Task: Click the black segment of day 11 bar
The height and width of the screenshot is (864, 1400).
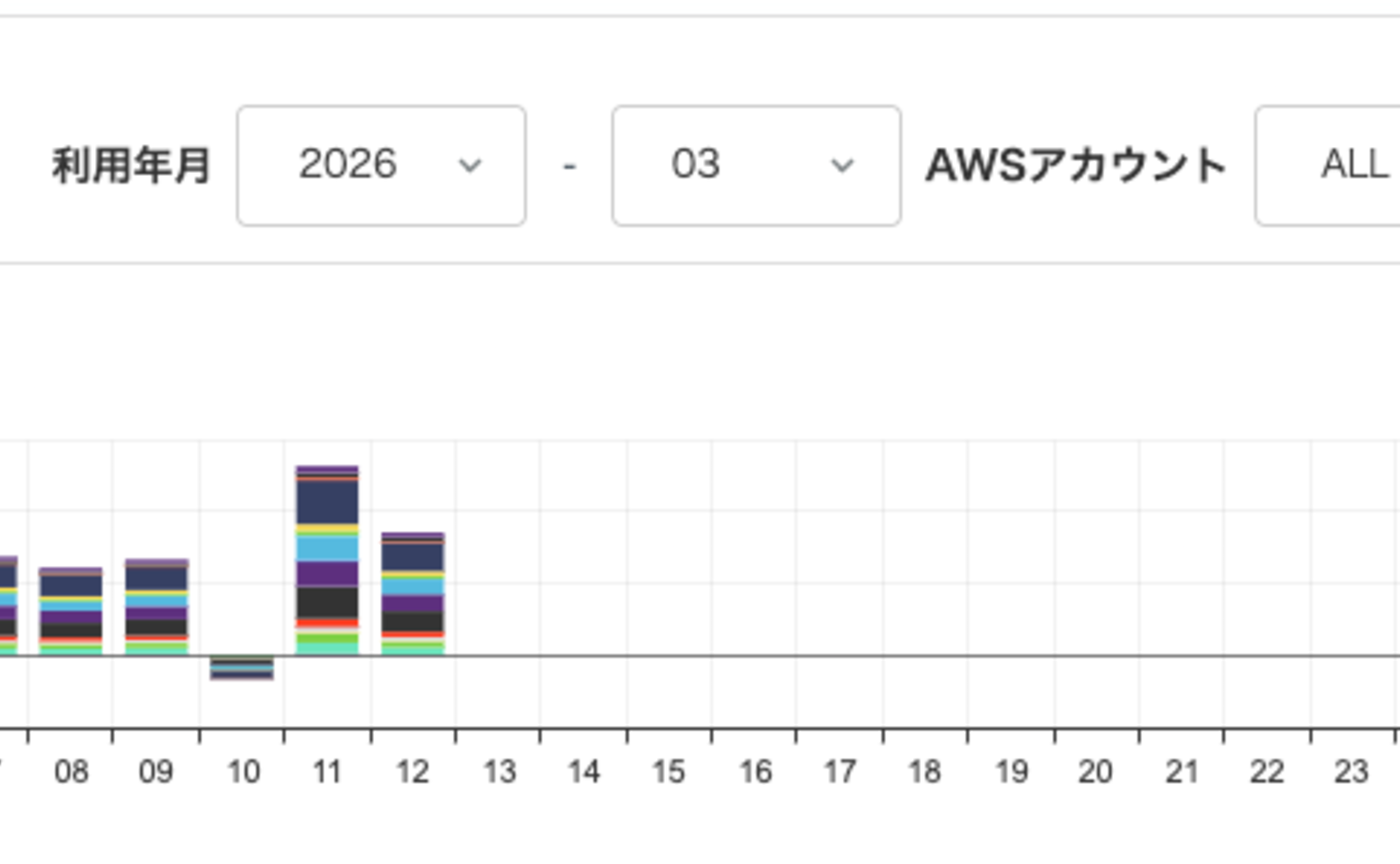Action: [x=327, y=602]
